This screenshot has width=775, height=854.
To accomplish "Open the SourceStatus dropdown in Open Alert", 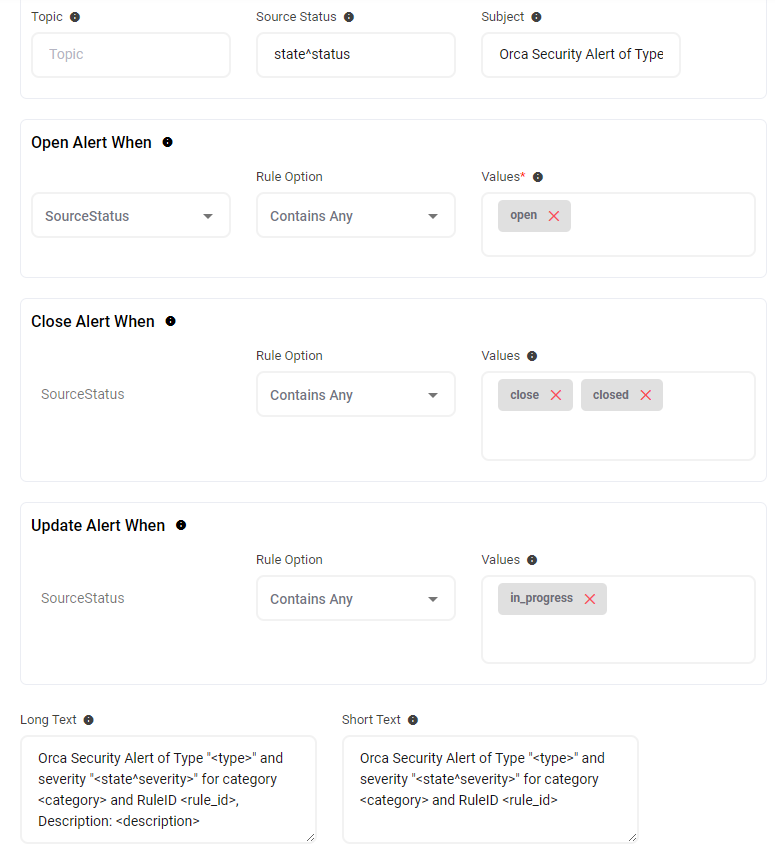I will coord(130,216).
